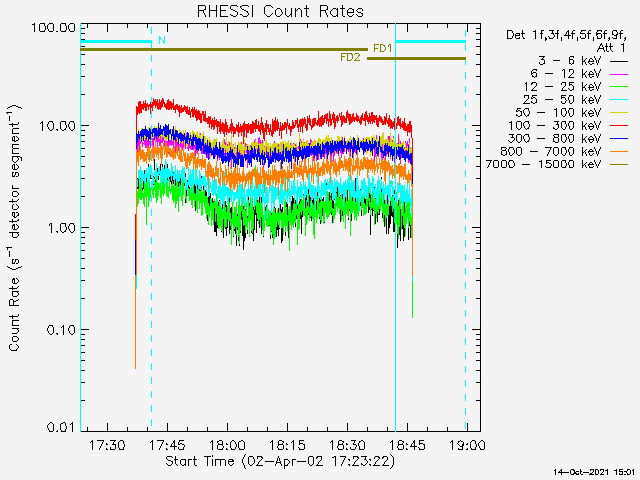Click the '10.00' y-axis tick label
The height and width of the screenshot is (480, 640).
point(58,126)
